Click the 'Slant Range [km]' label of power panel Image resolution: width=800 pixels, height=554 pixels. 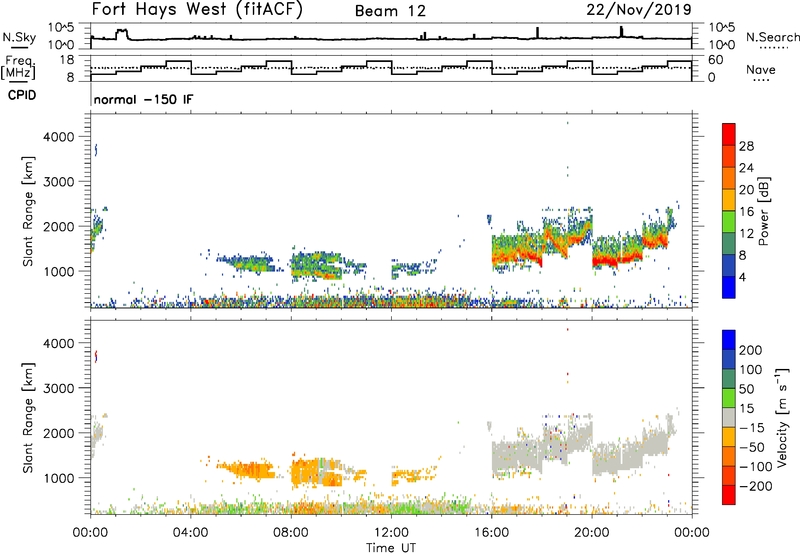28,211
